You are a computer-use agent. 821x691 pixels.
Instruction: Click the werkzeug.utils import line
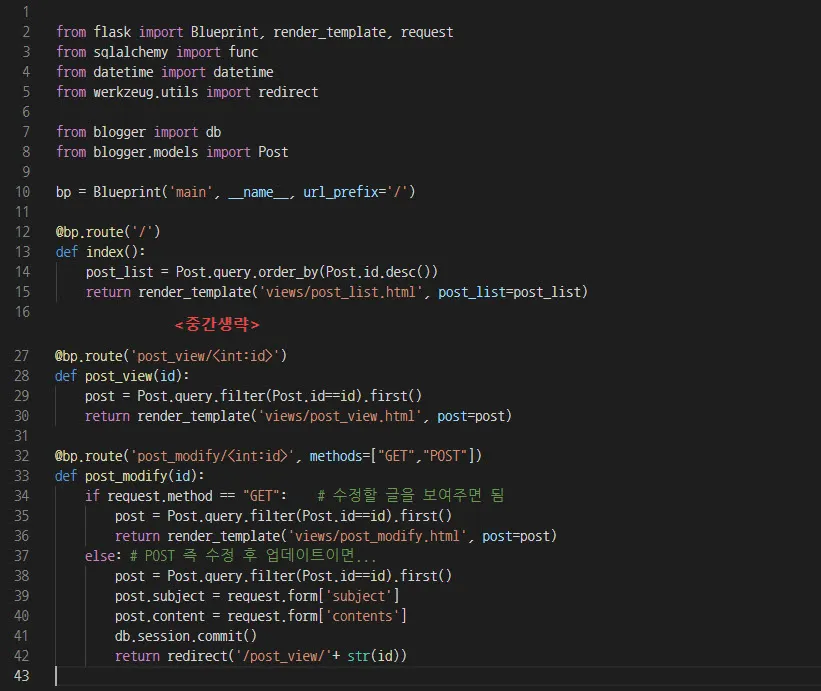tap(185, 91)
